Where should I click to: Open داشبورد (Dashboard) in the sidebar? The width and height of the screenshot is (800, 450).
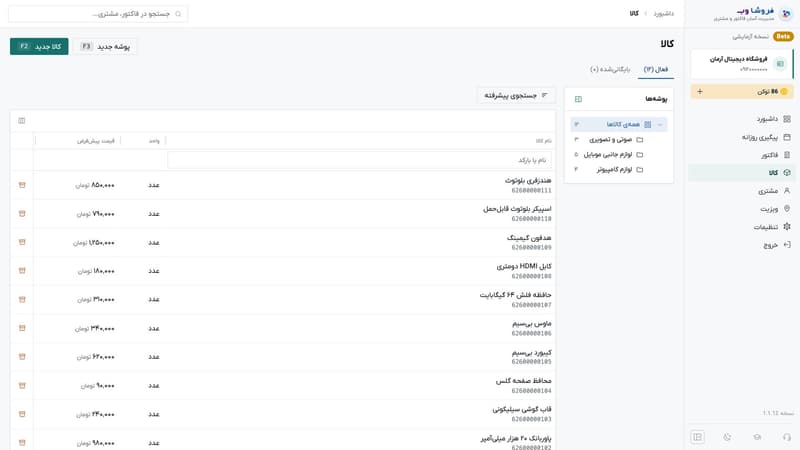741,119
